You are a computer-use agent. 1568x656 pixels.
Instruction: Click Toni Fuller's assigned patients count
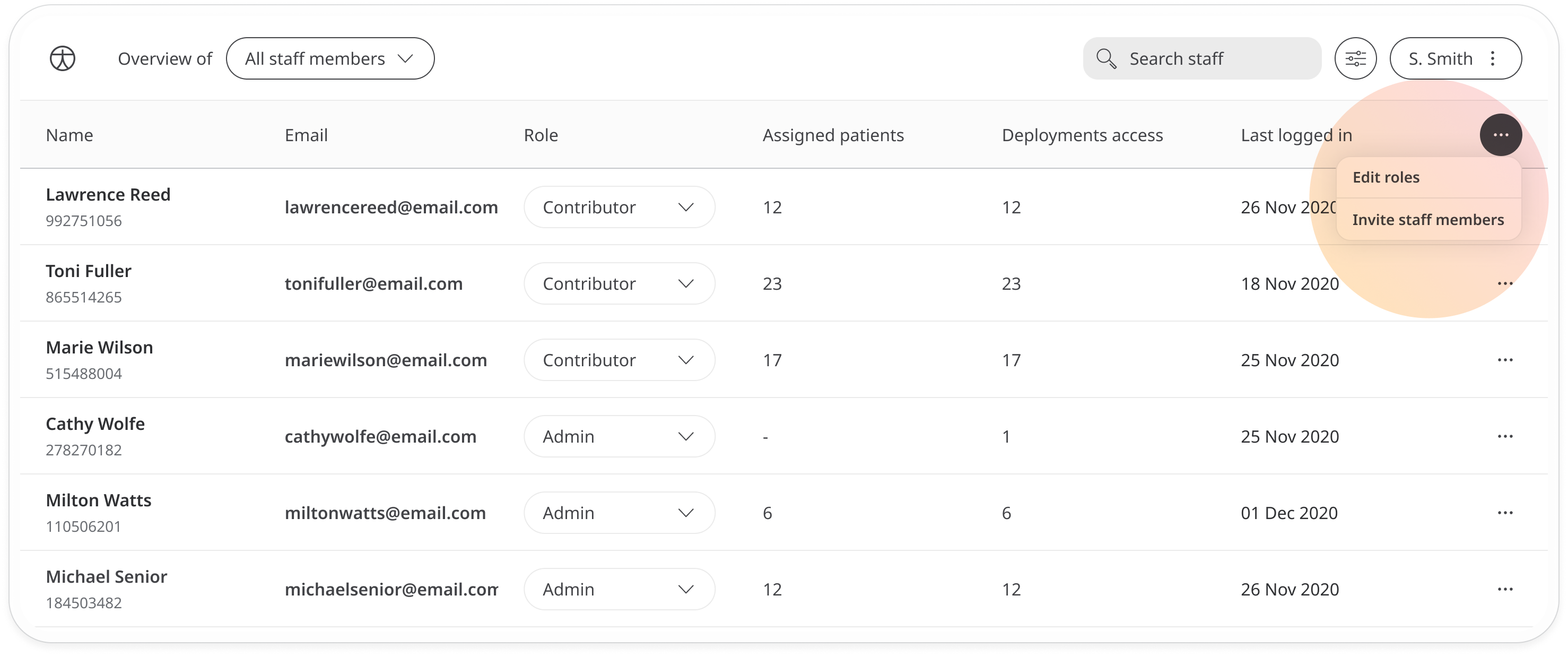770,284
